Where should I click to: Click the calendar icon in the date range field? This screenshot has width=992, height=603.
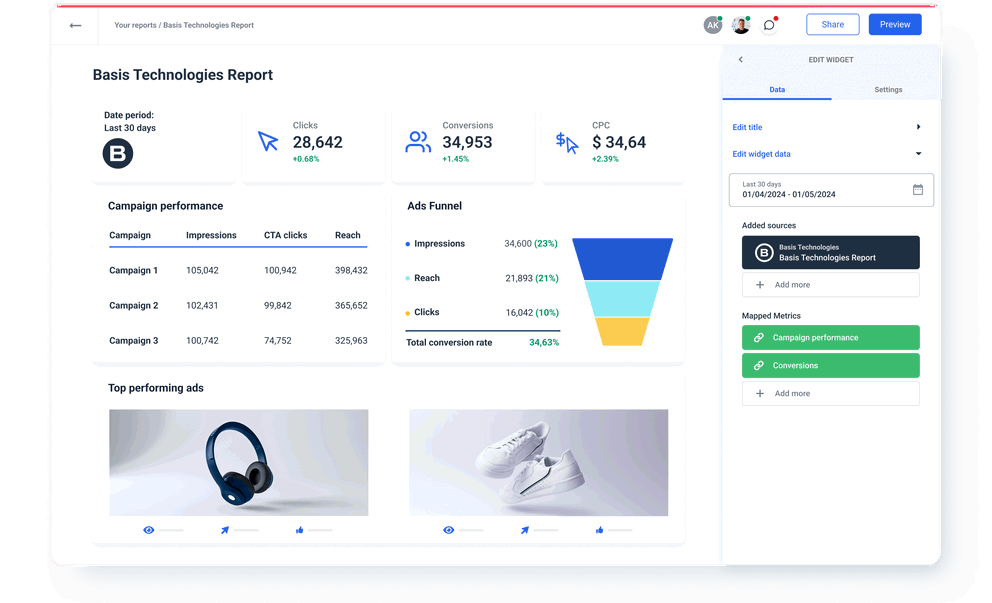918,189
